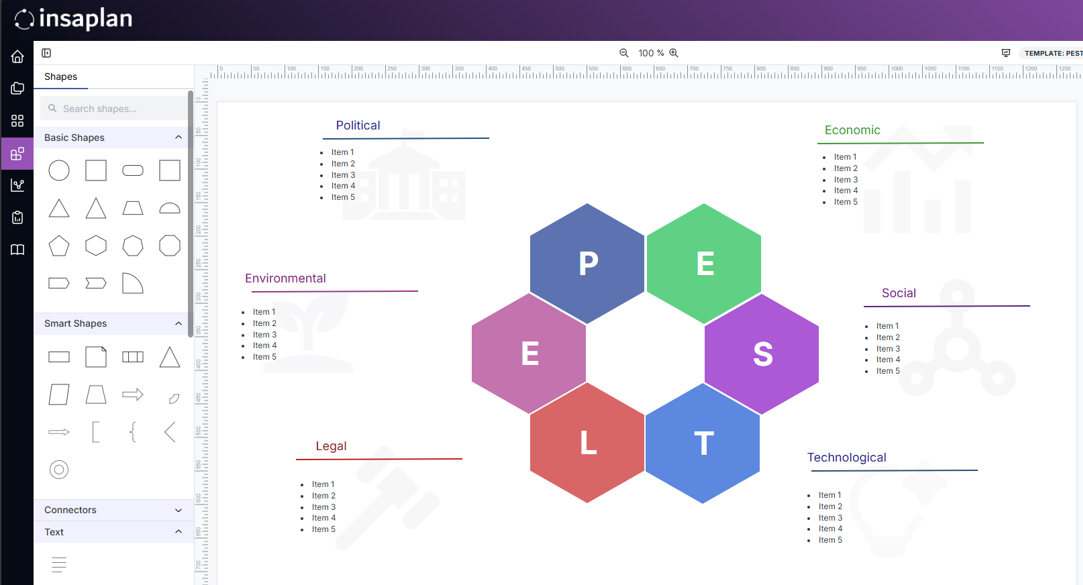Click the shapes panel vertical scrollbar

[190, 214]
